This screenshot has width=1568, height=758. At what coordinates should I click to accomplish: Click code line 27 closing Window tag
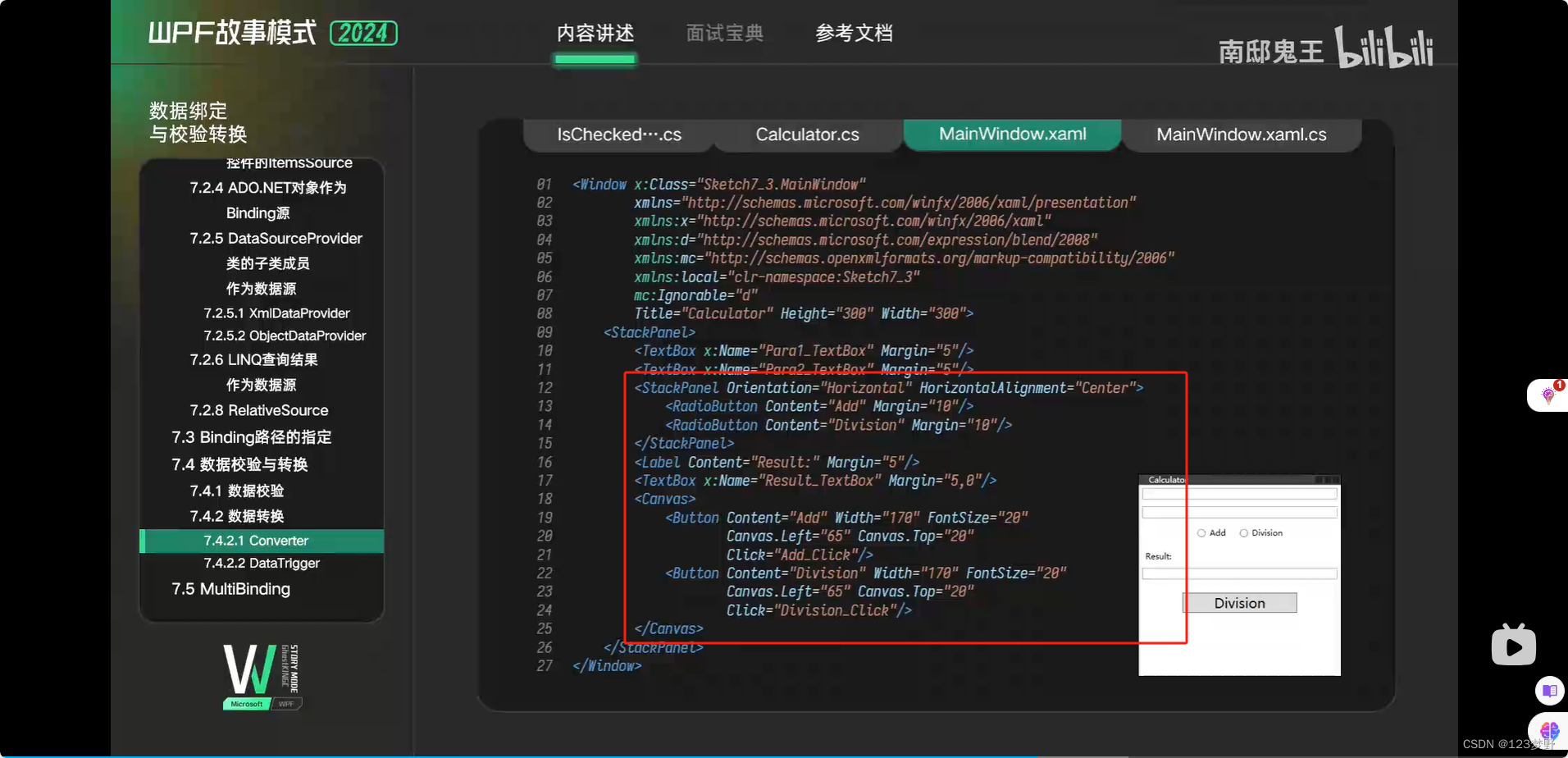tap(607, 665)
